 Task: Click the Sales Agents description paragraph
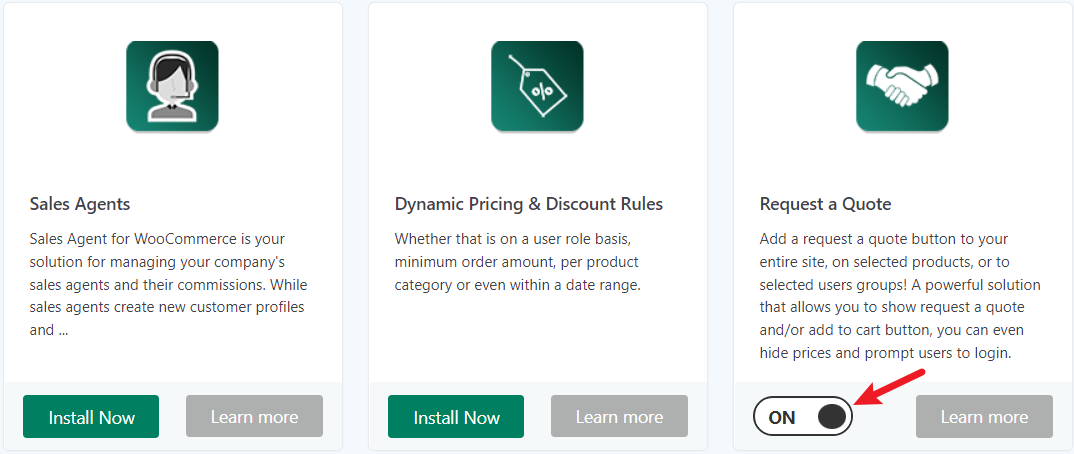point(167,285)
